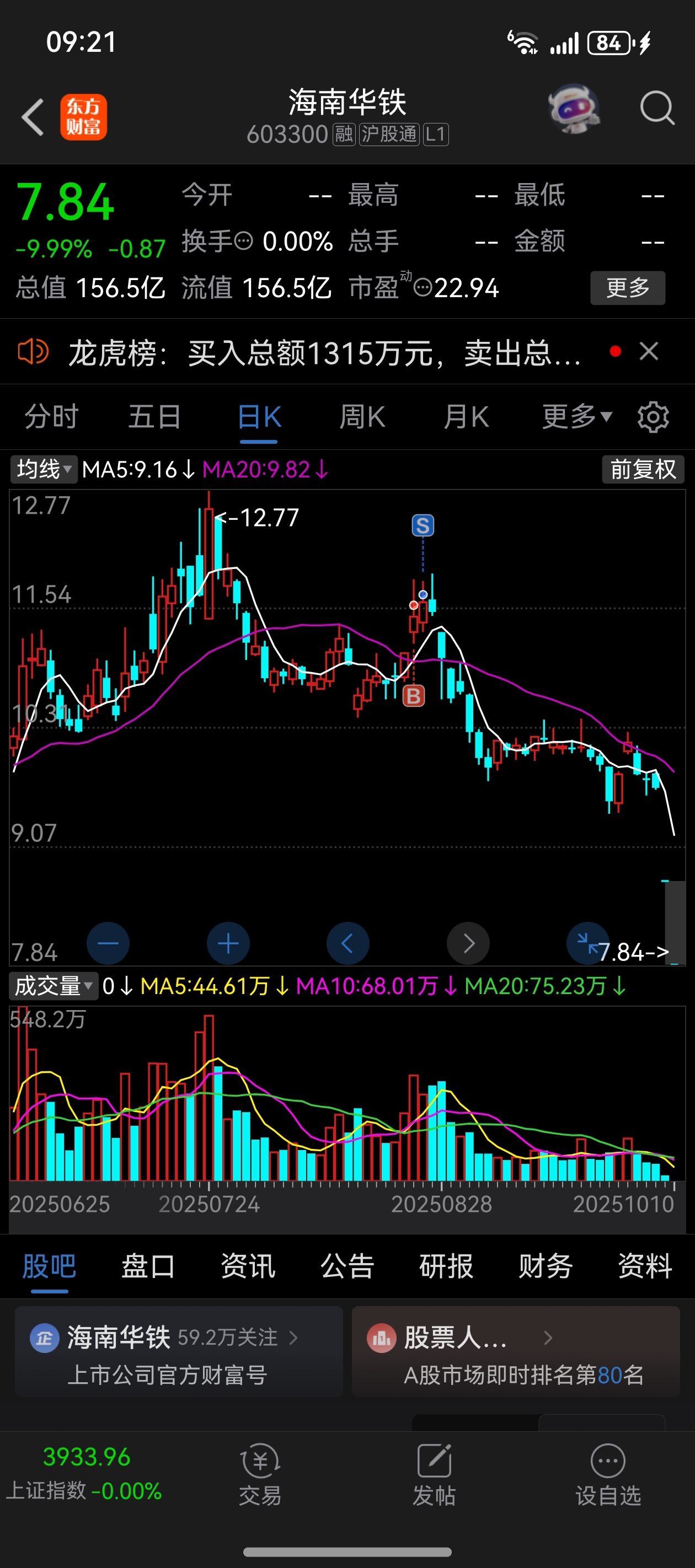Switch to 月K tab
The height and width of the screenshot is (1568, 695).
(x=466, y=417)
